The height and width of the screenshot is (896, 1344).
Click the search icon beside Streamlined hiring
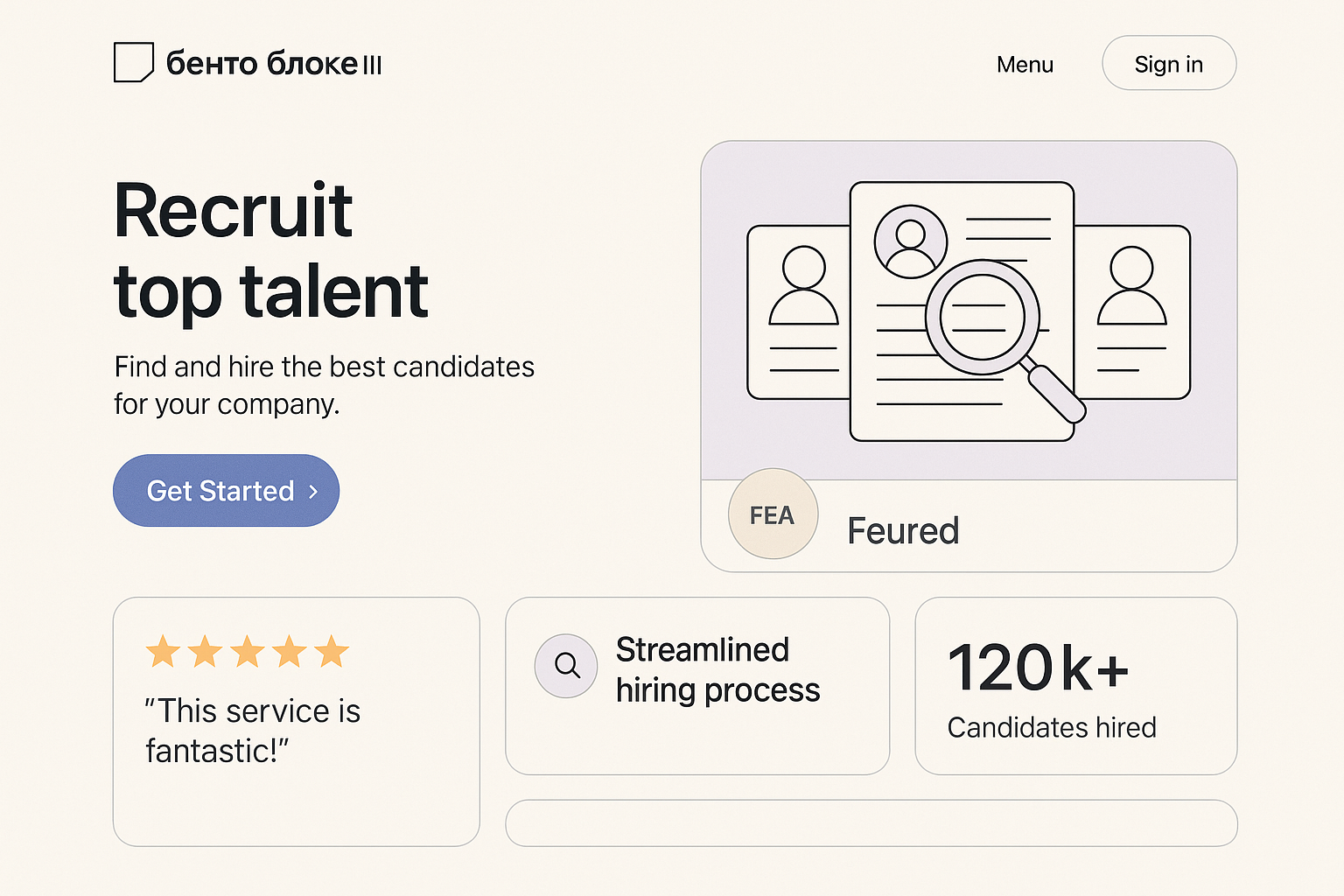tap(566, 666)
